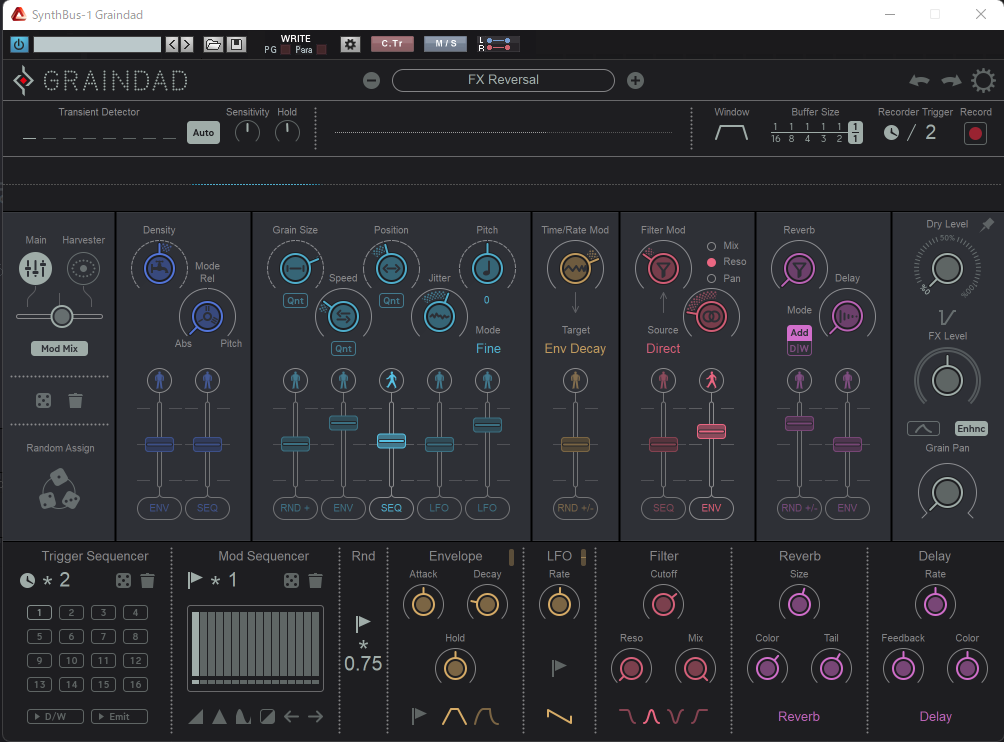
Task: Open plugin settings gear in top toolbar
Action: click(350, 44)
